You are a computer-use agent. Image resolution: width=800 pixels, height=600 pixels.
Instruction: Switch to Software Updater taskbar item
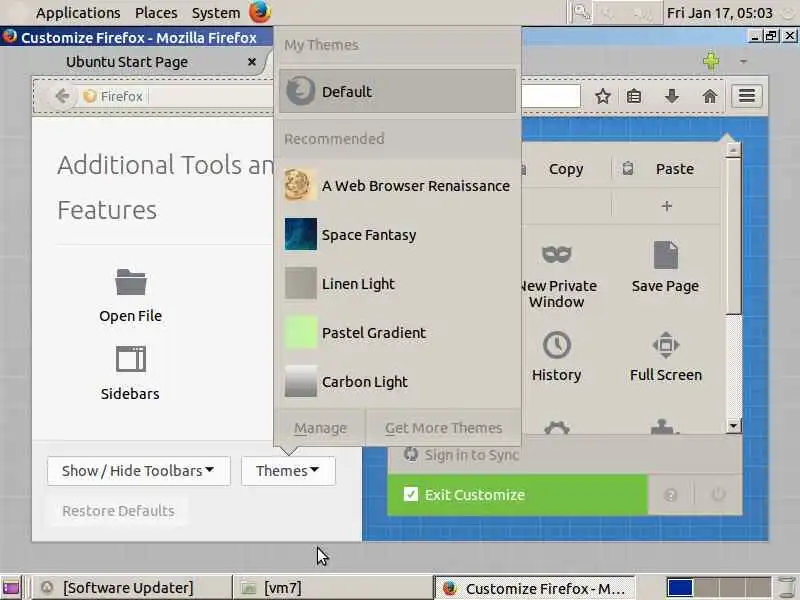pos(132,588)
